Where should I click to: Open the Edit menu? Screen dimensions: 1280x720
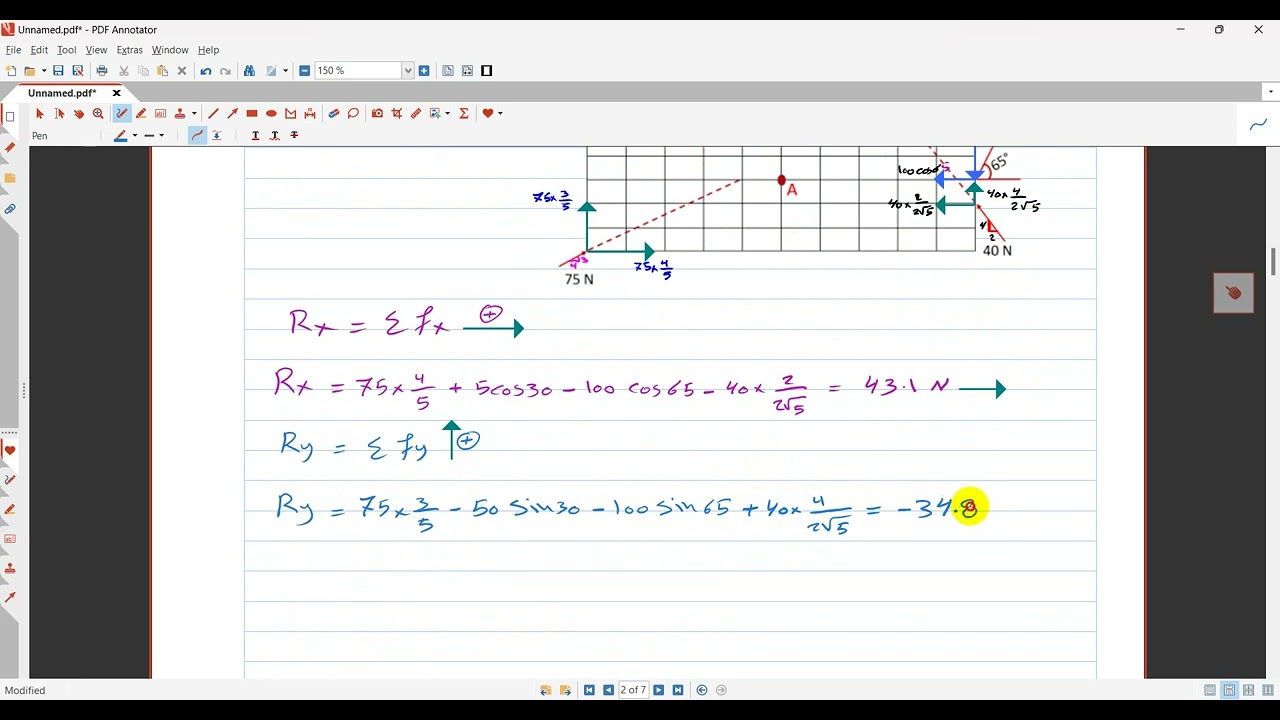39,50
